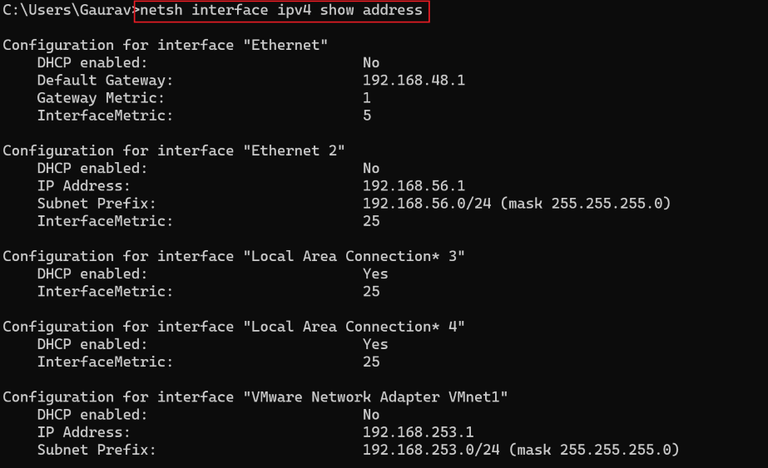Click the "Local Area Connection* 4" interface name
This screenshot has width=768, height=468.
[x=355, y=327]
